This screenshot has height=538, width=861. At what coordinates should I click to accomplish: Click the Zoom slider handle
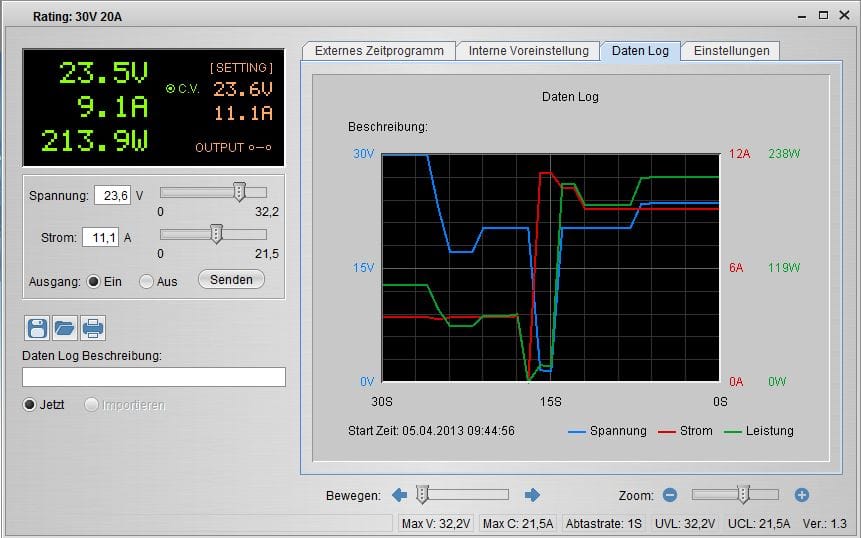coord(743,495)
